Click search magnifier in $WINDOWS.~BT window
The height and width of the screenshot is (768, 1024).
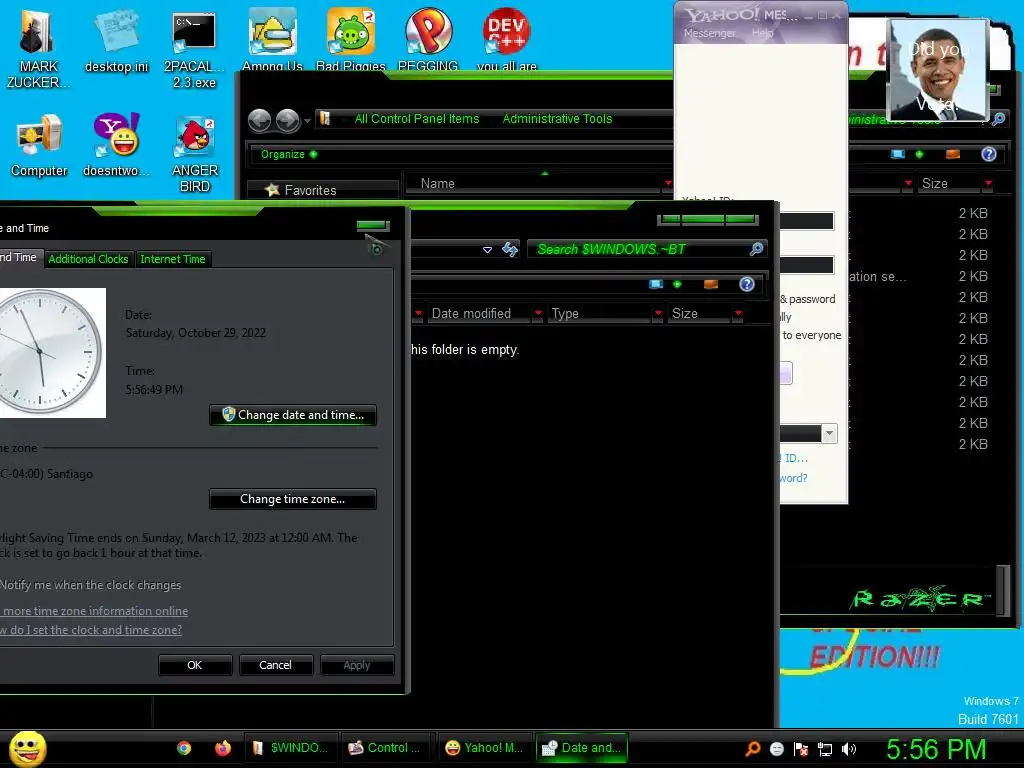(x=756, y=249)
